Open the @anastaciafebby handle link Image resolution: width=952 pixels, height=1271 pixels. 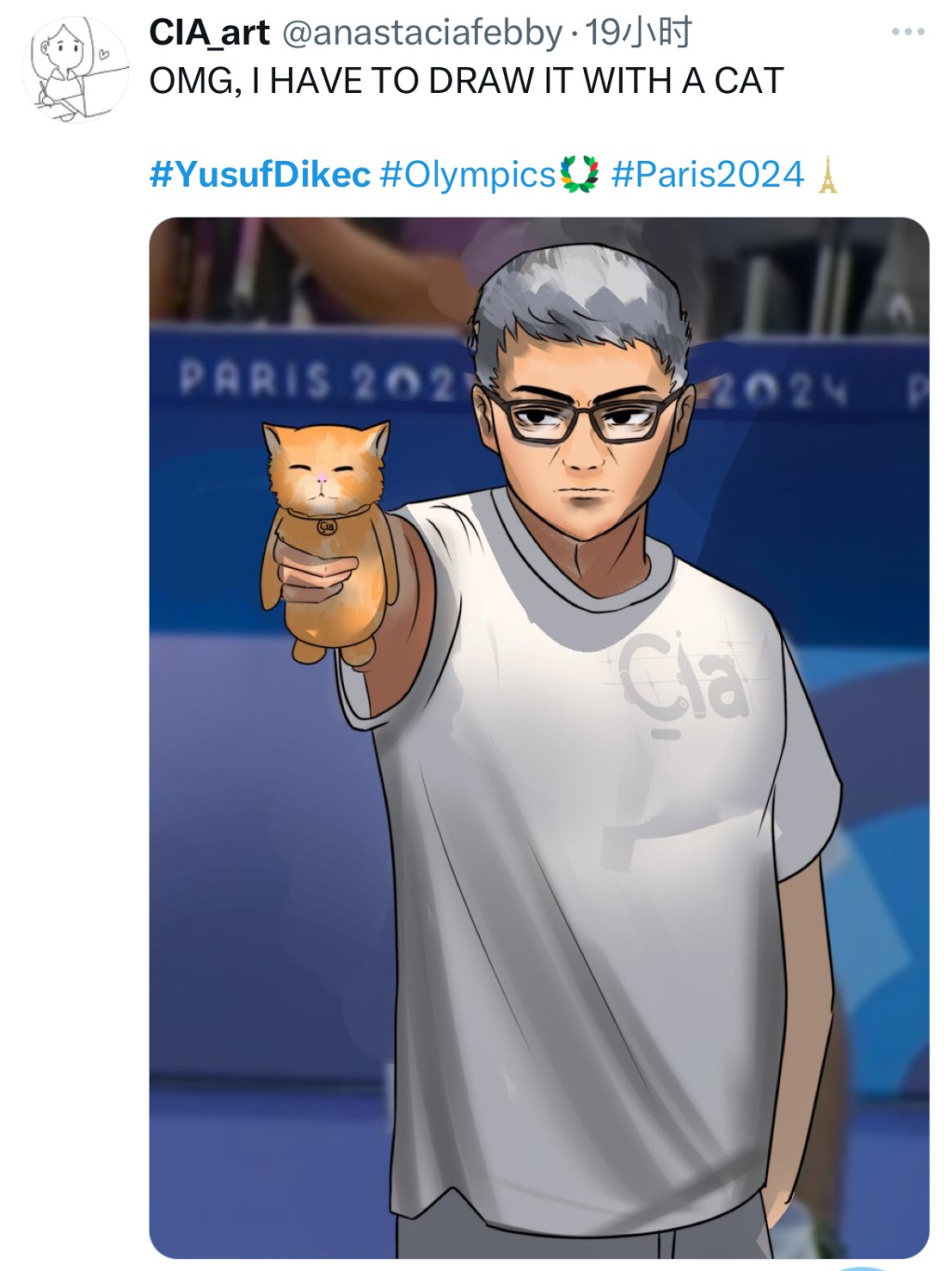[x=421, y=33]
